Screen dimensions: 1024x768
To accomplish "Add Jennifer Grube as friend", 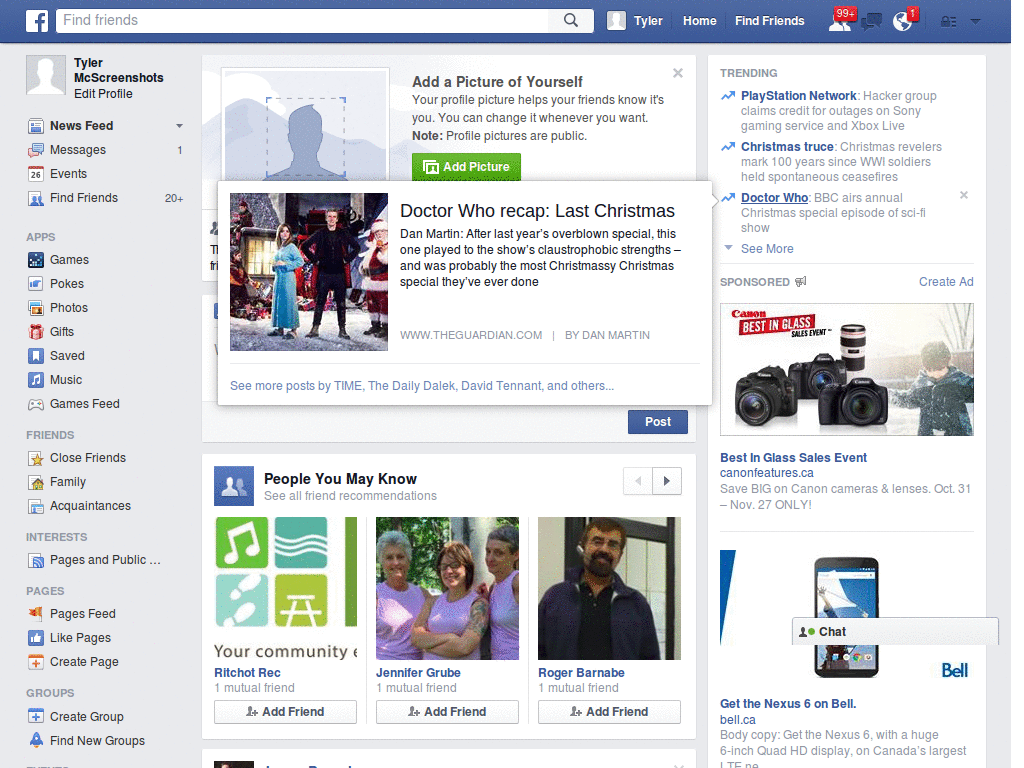I will pyautogui.click(x=447, y=712).
